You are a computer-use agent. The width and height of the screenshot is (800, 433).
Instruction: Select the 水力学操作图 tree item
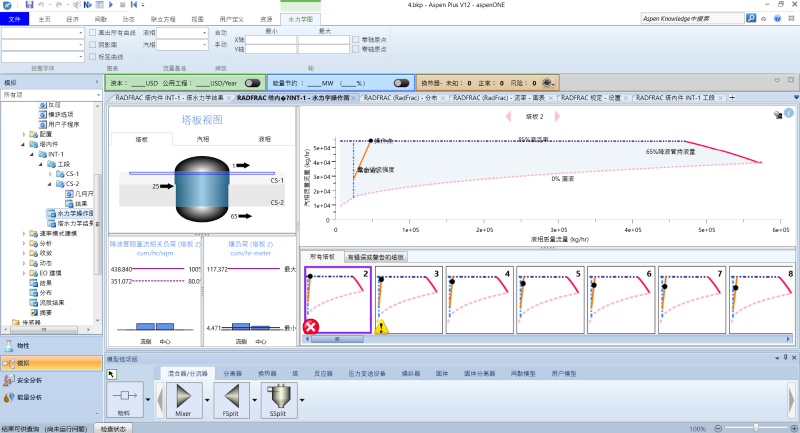70,213
